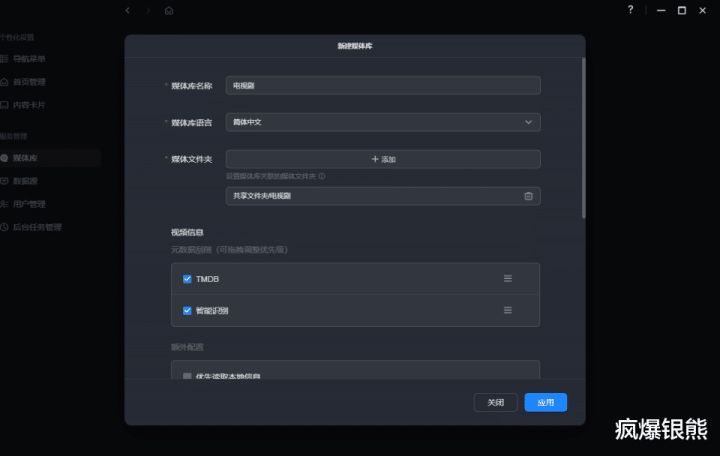
Task: Uncheck the 智能识别 checkbox
Action: [x=187, y=310]
